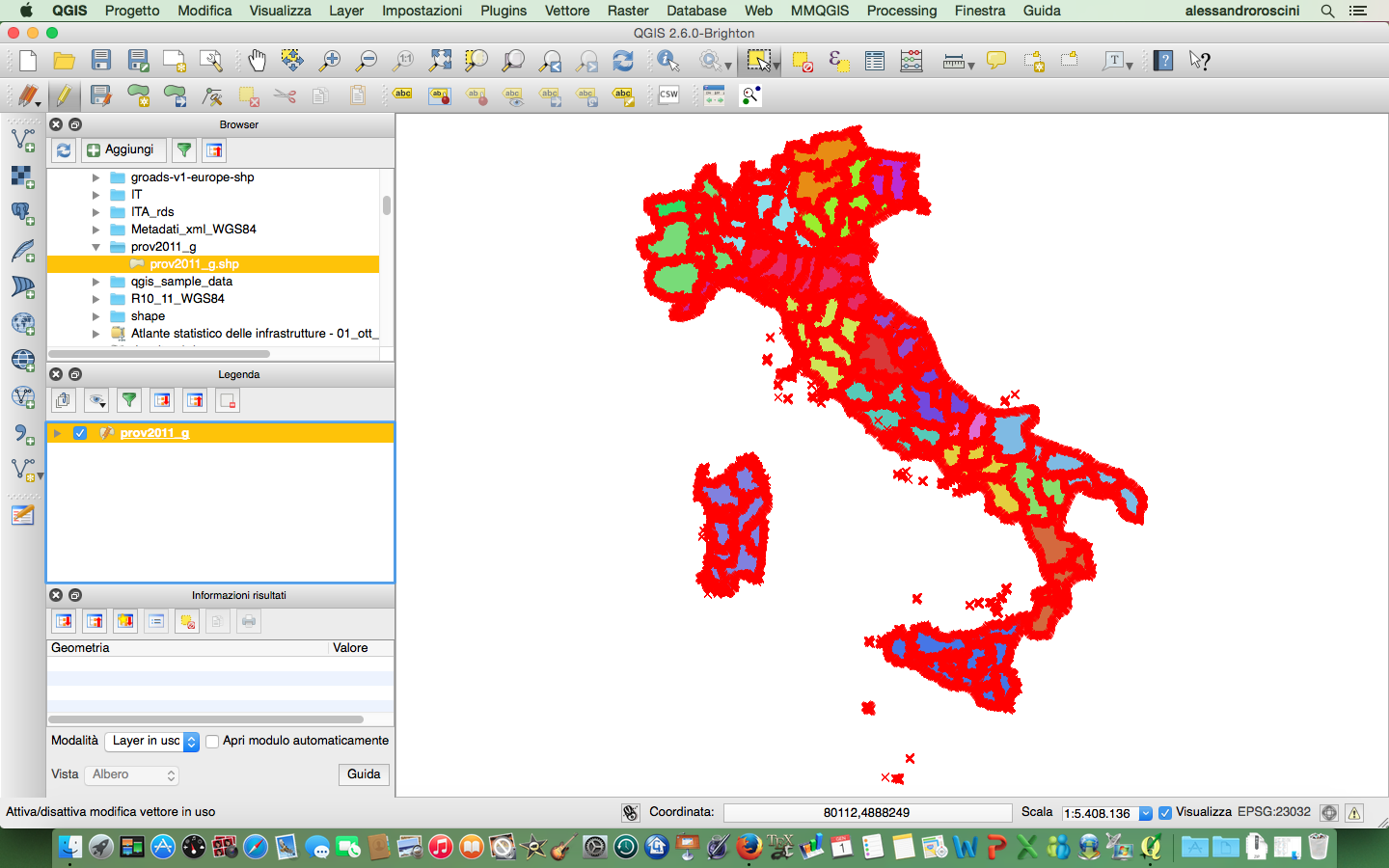Open the MMQGIS menu
1389x868 pixels.
tap(820, 11)
